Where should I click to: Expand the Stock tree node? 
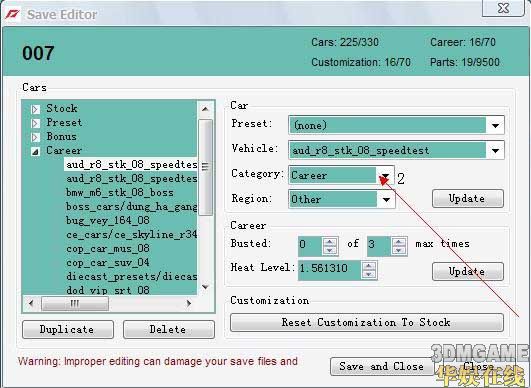coord(35,109)
